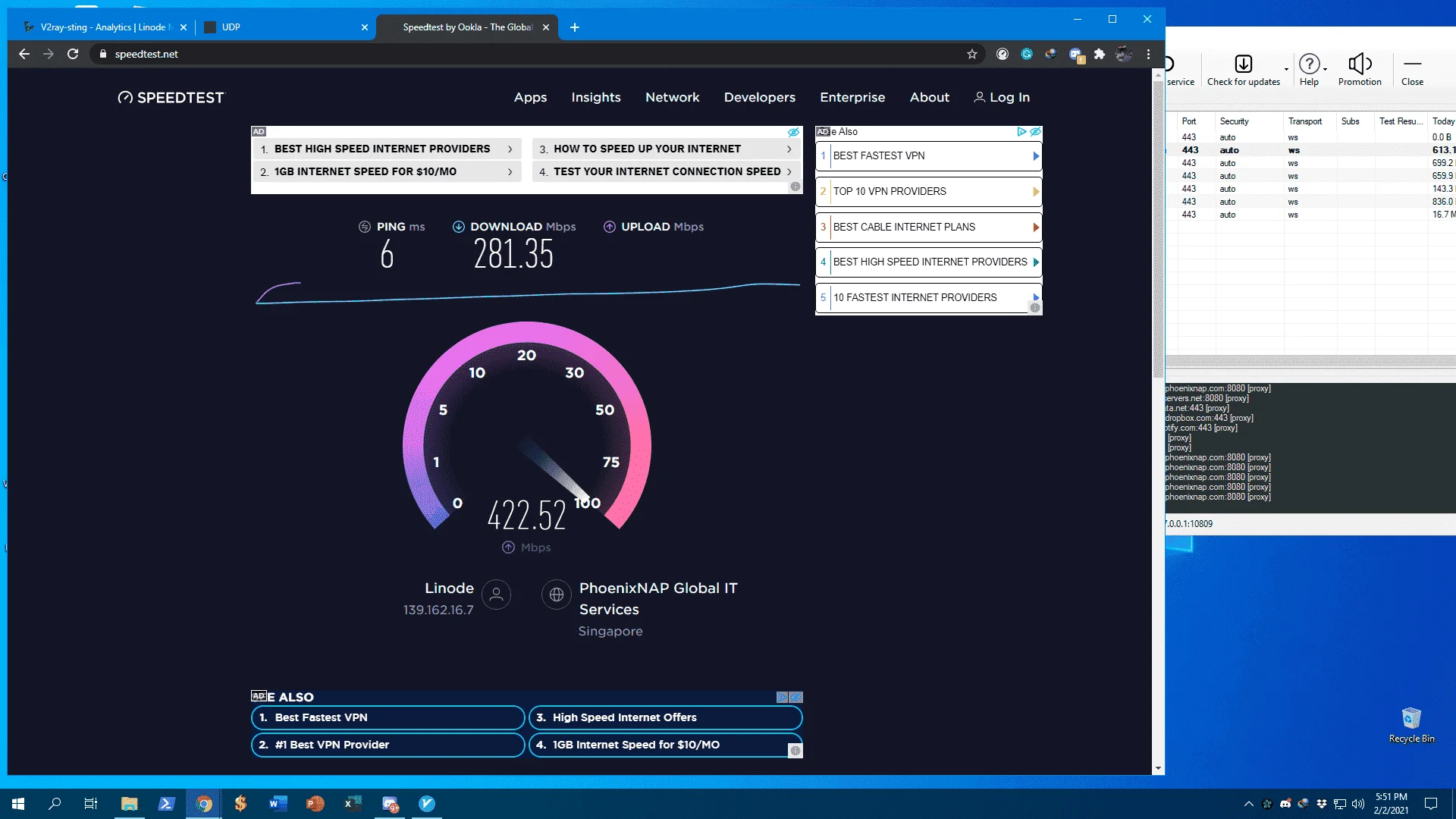
Task: Open Excel from the taskbar
Action: (x=353, y=804)
